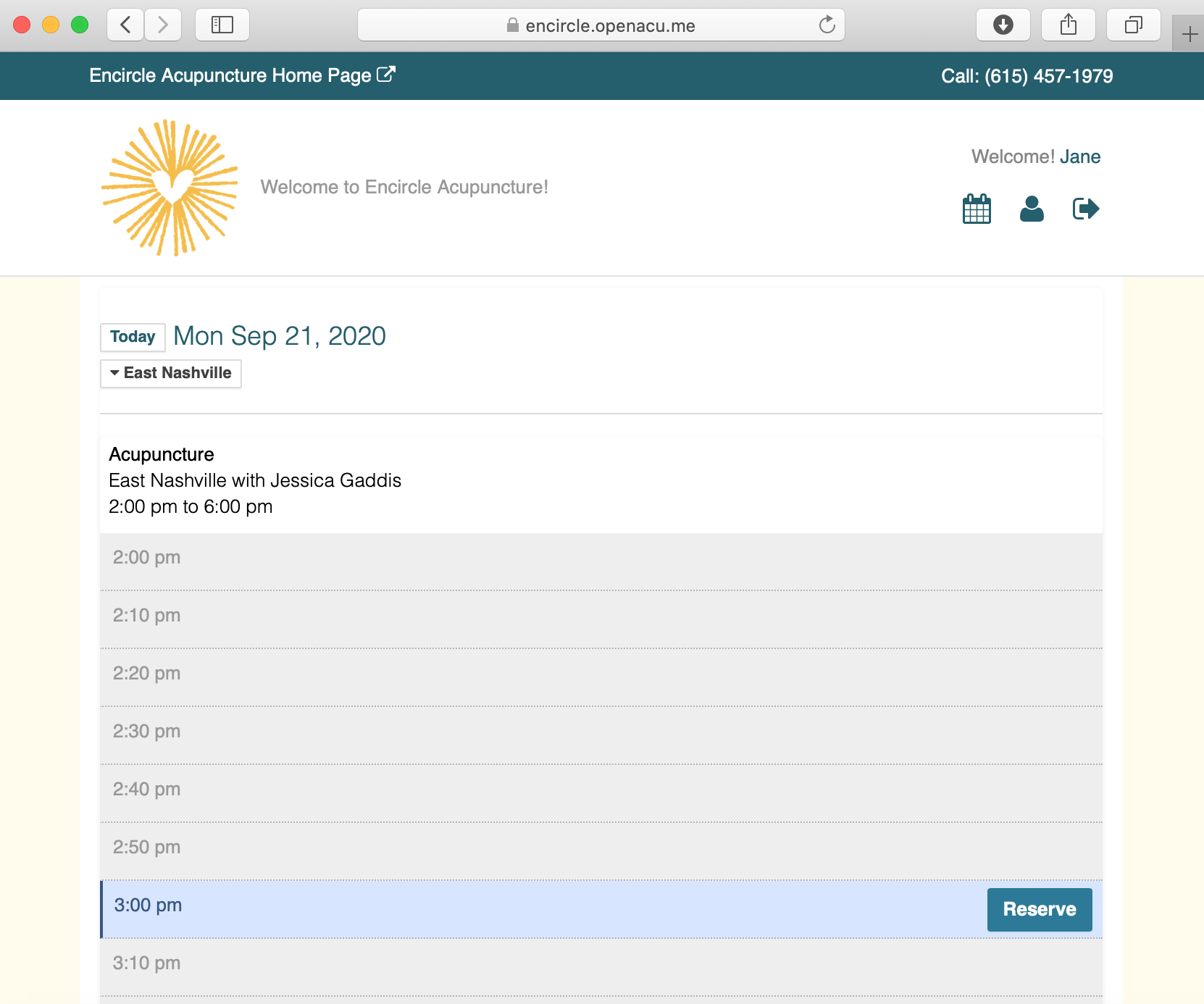Select the highlighted 3:00 pm time label
1204x1004 pixels.
point(148,905)
